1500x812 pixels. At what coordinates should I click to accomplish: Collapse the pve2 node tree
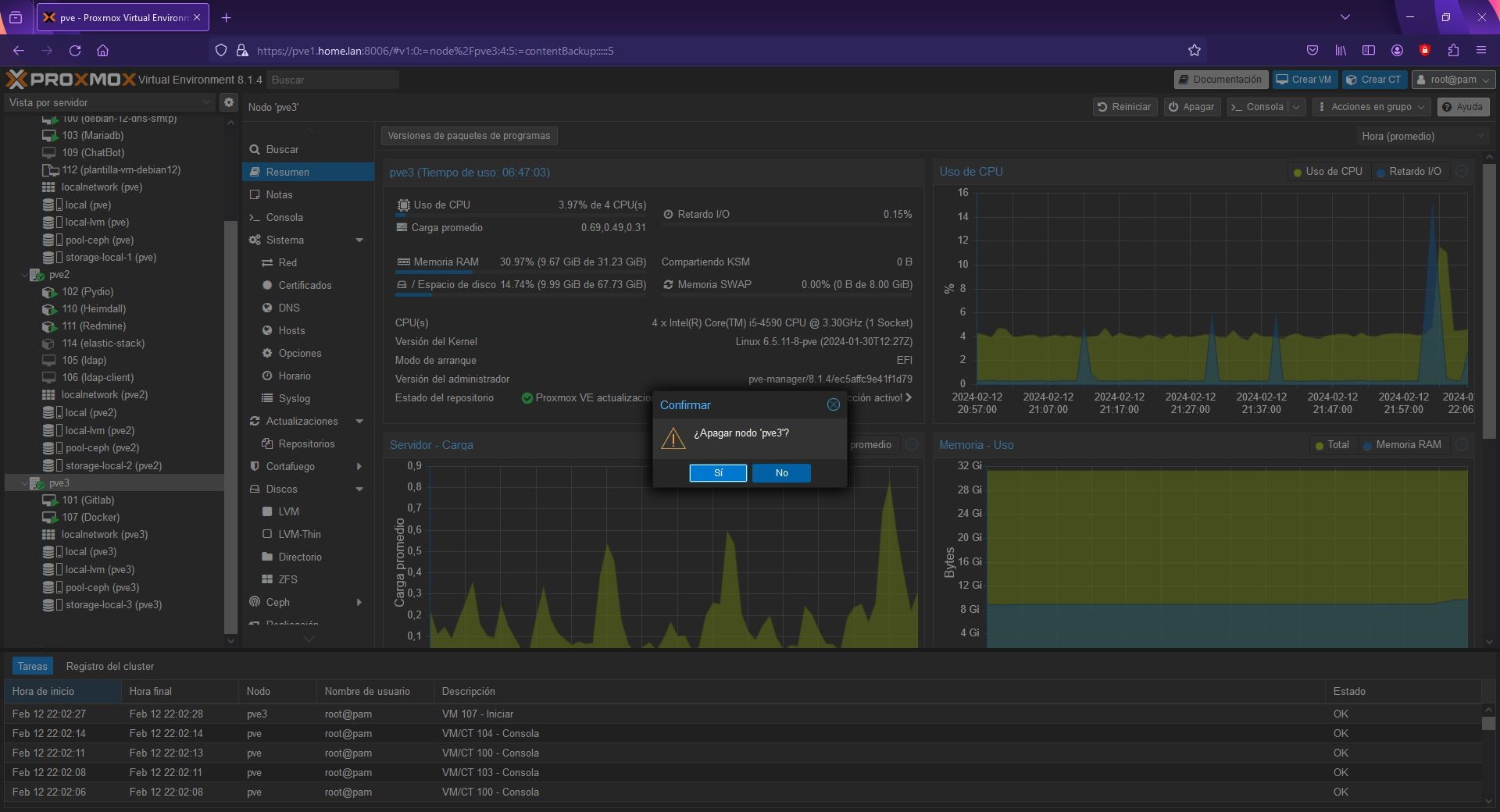(24, 275)
